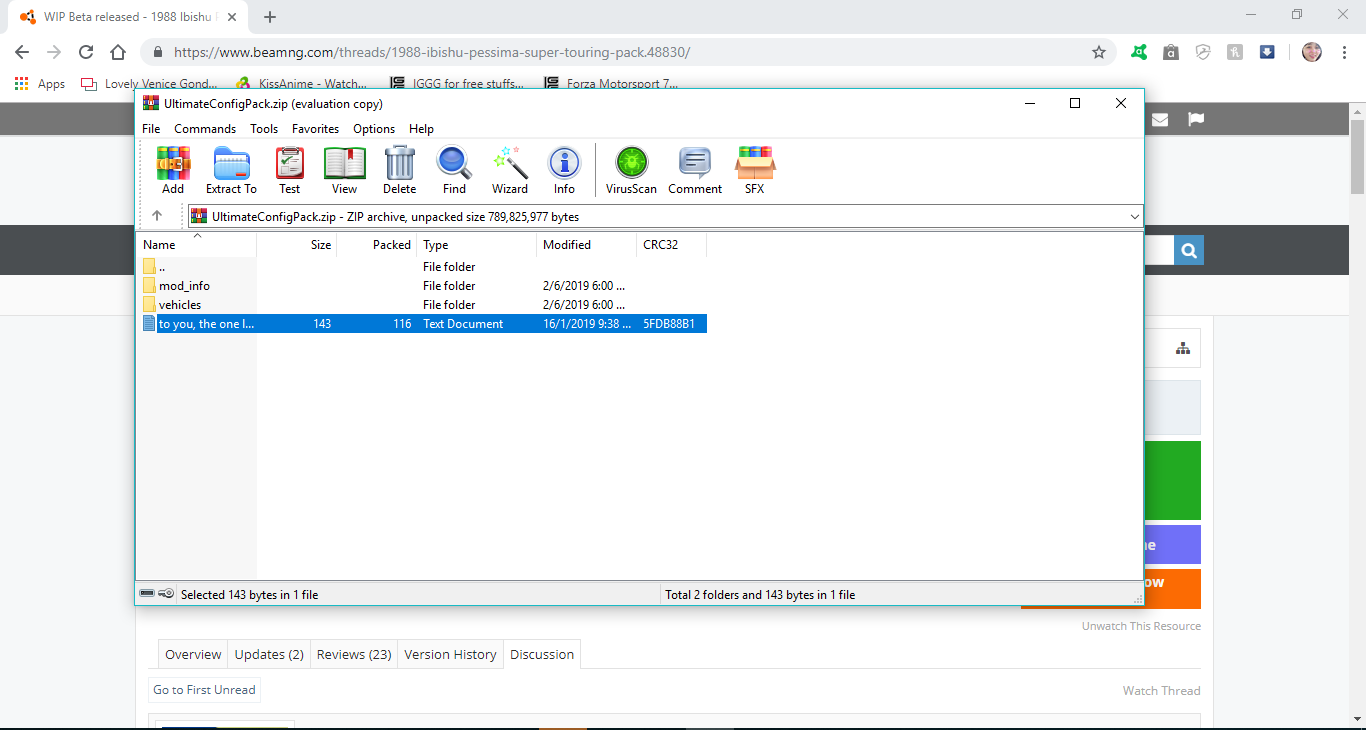1366x730 pixels.
Task: Open the Forza Motorsport 7 bookmark
Action: click(611, 84)
